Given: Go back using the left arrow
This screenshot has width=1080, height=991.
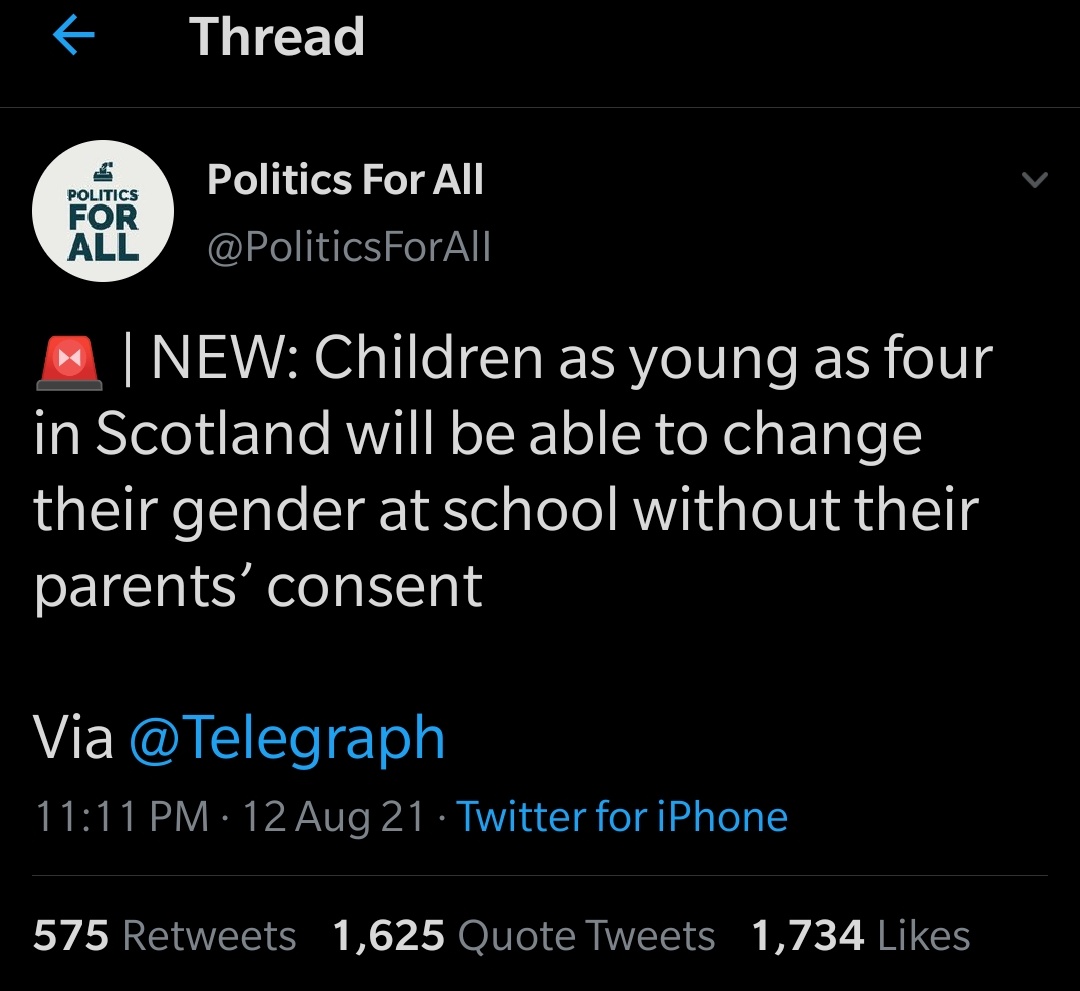Looking at the screenshot, I should (x=73, y=38).
